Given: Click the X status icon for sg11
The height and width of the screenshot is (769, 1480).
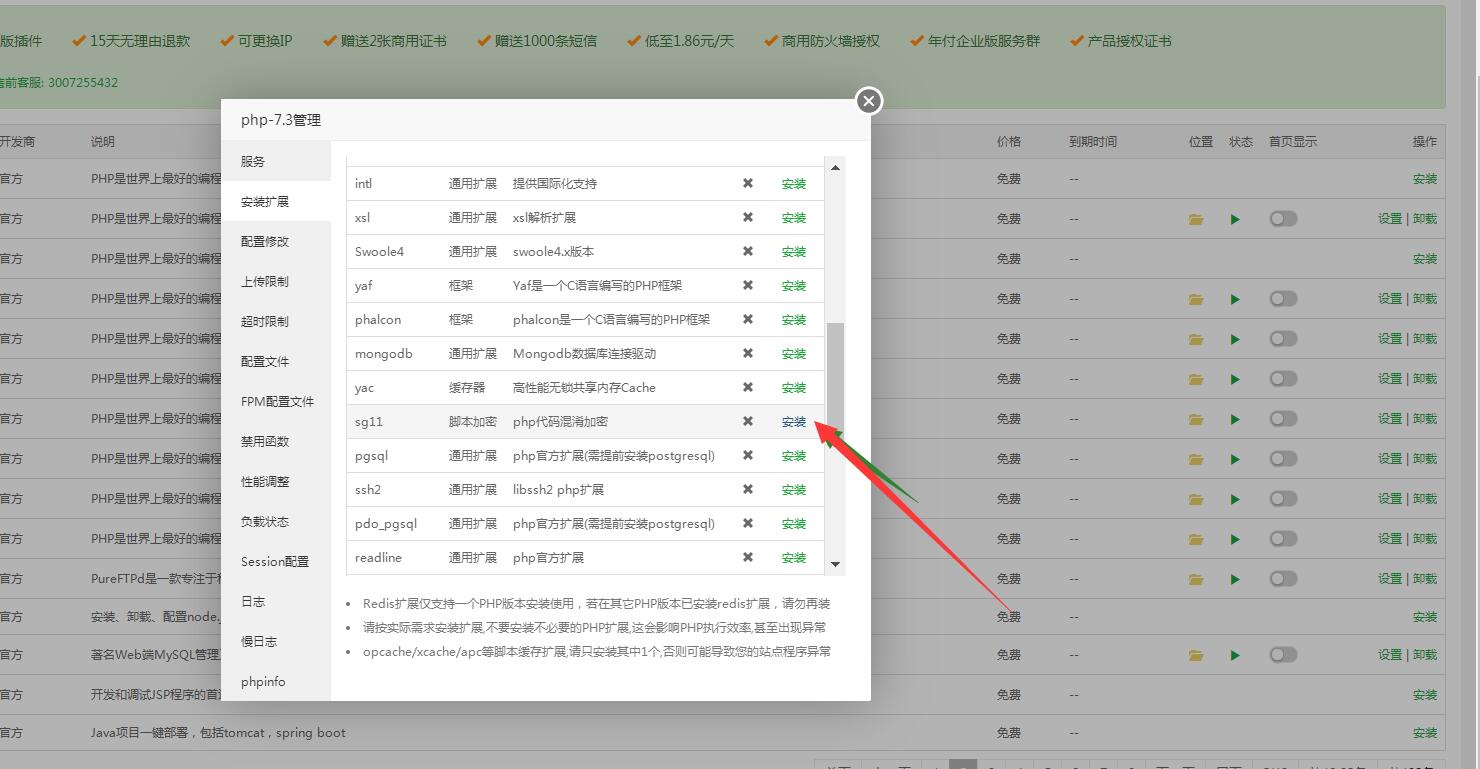Looking at the screenshot, I should click(x=747, y=421).
